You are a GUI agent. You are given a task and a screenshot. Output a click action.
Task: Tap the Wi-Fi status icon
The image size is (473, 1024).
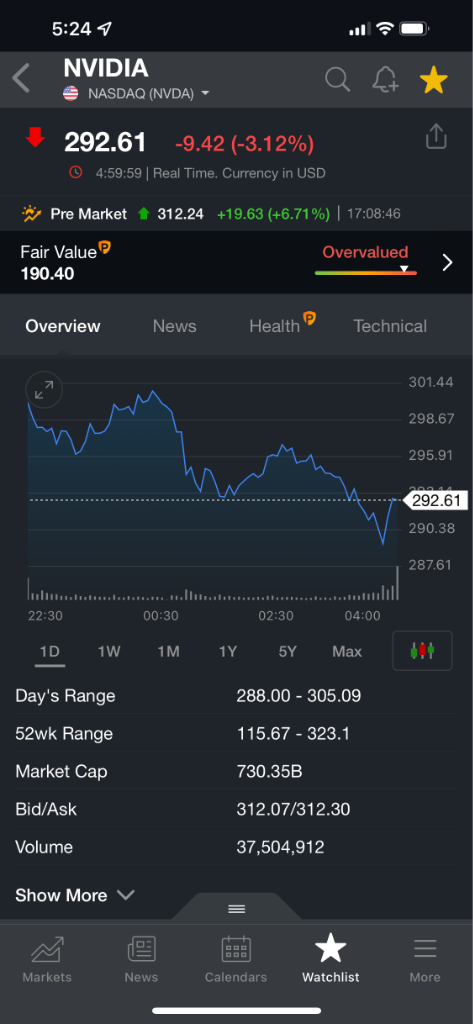point(385,29)
